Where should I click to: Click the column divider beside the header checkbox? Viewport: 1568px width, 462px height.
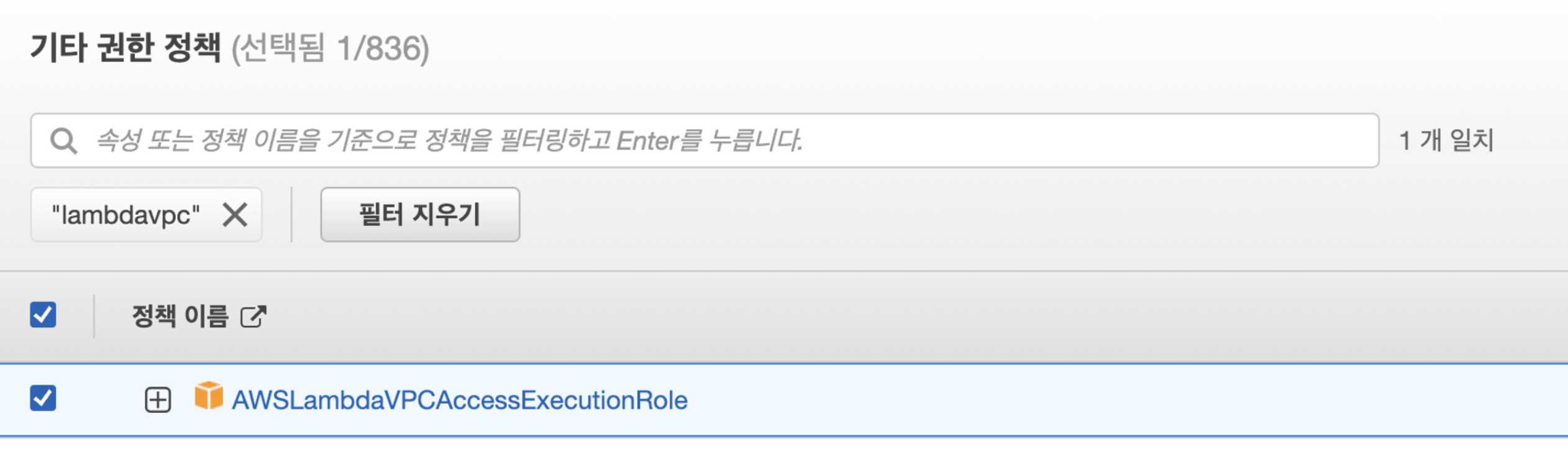click(94, 317)
